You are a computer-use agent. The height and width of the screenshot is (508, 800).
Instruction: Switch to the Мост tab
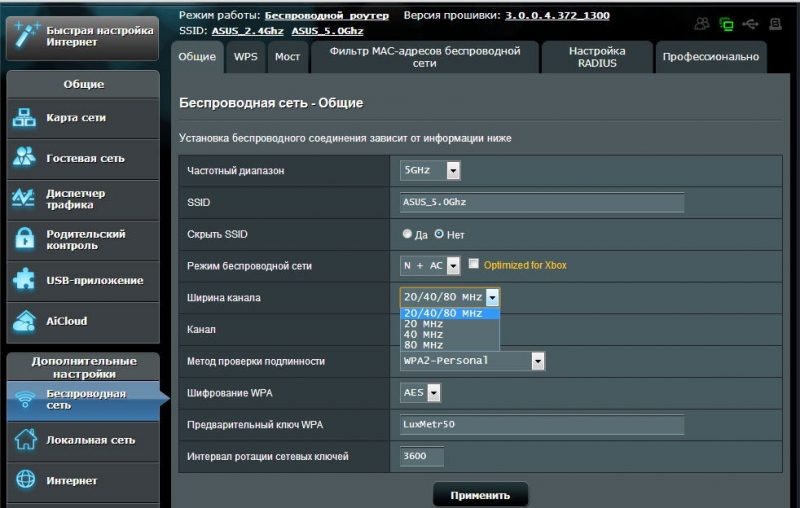point(287,57)
